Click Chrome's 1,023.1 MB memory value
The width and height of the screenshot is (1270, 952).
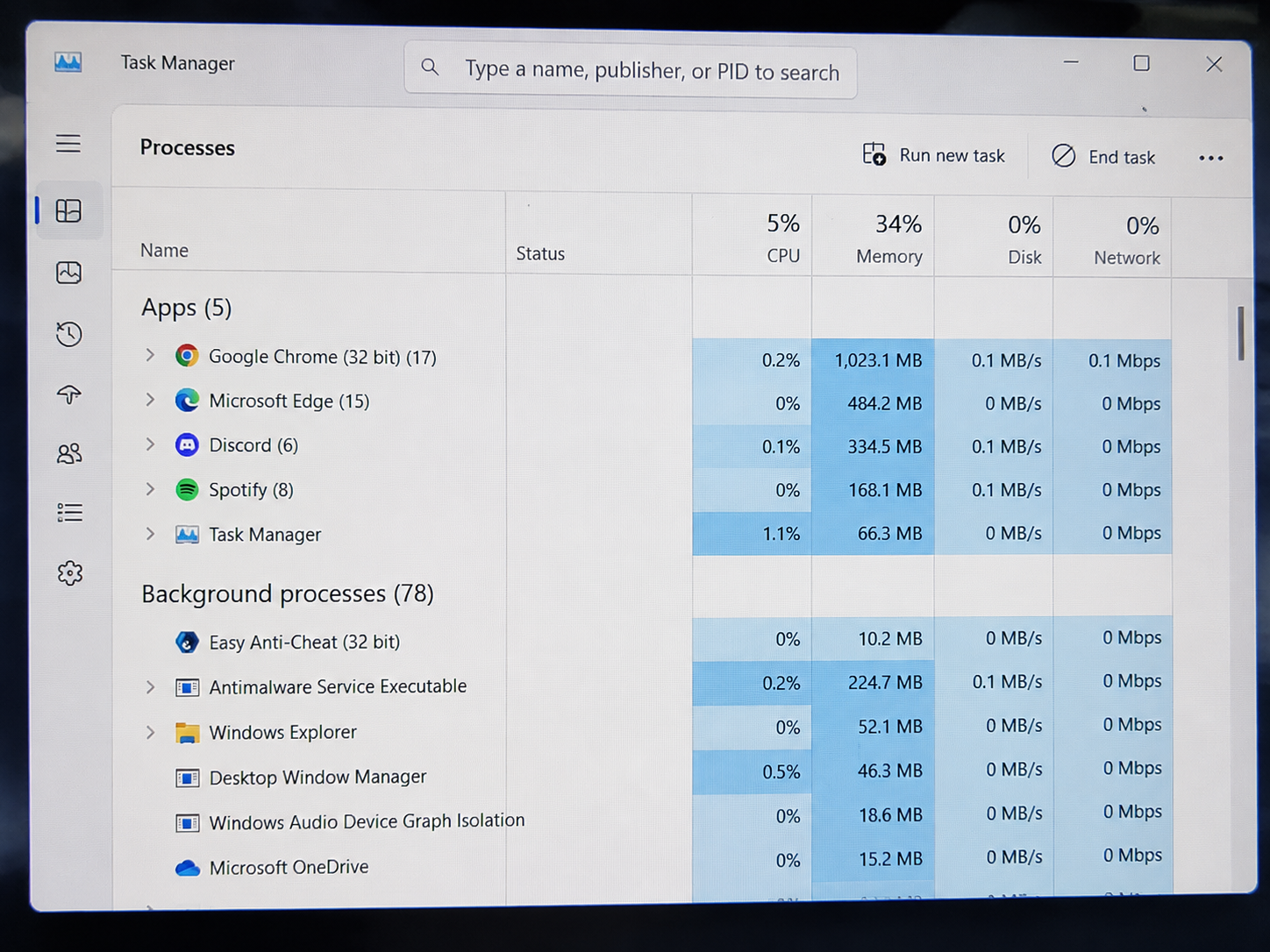(x=878, y=360)
